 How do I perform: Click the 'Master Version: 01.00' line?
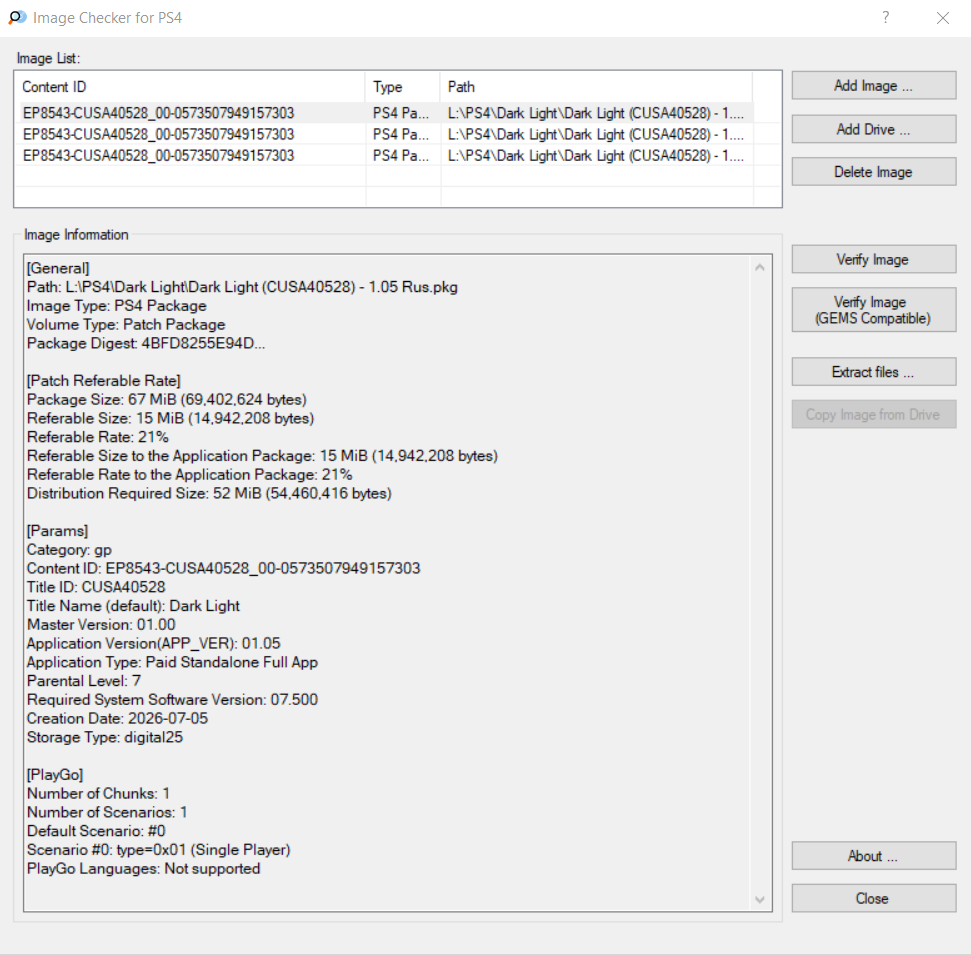pyautogui.click(x=101, y=624)
